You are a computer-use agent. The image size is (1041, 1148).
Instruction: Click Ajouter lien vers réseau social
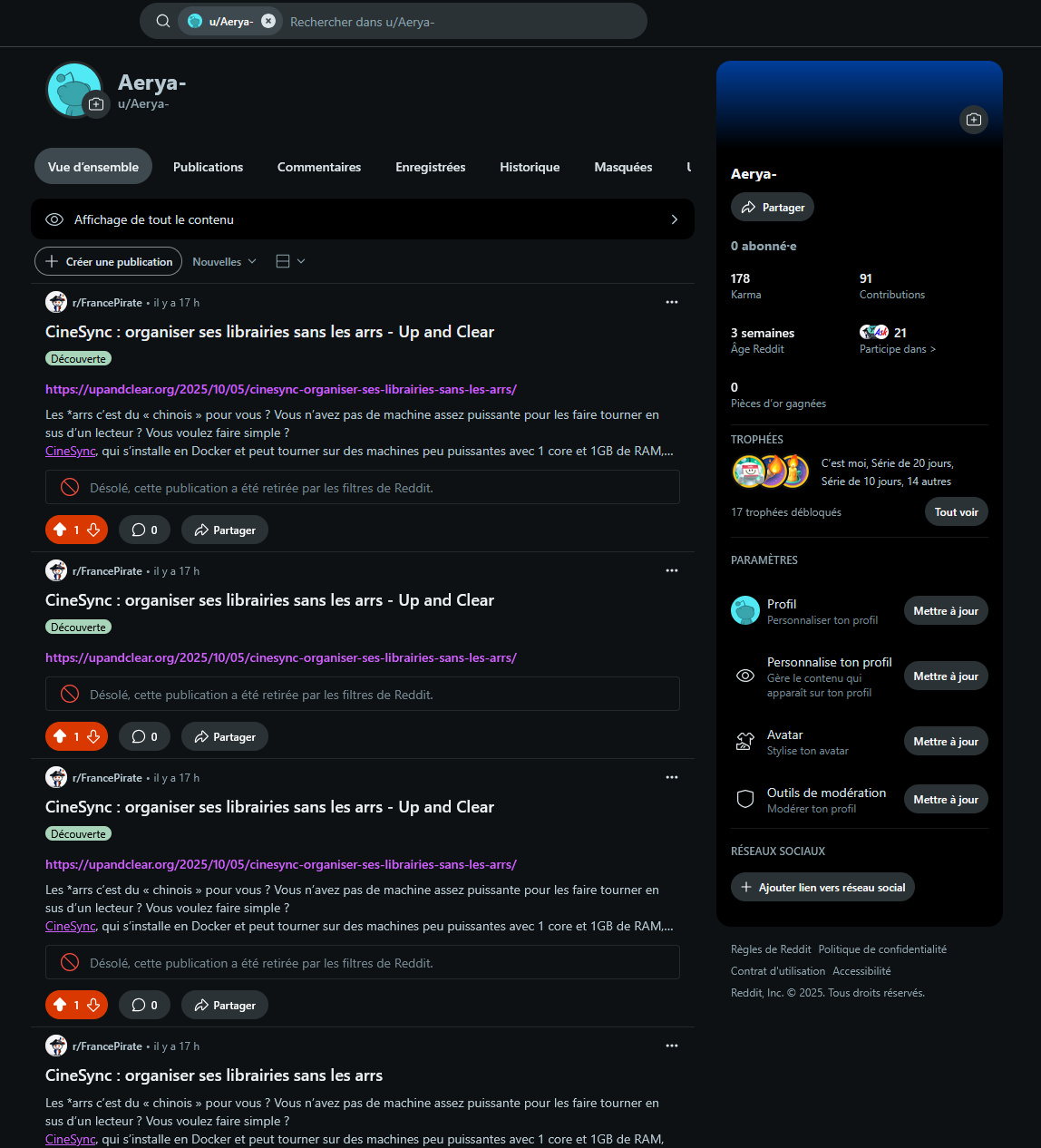(x=822, y=887)
